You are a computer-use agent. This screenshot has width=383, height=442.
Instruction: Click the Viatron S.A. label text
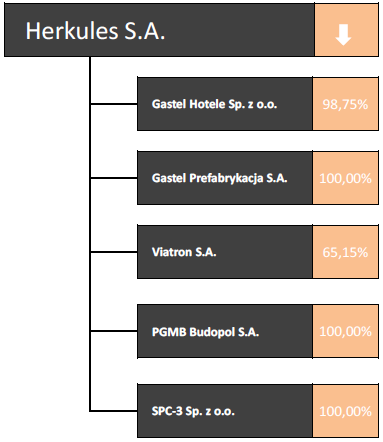[184, 252]
